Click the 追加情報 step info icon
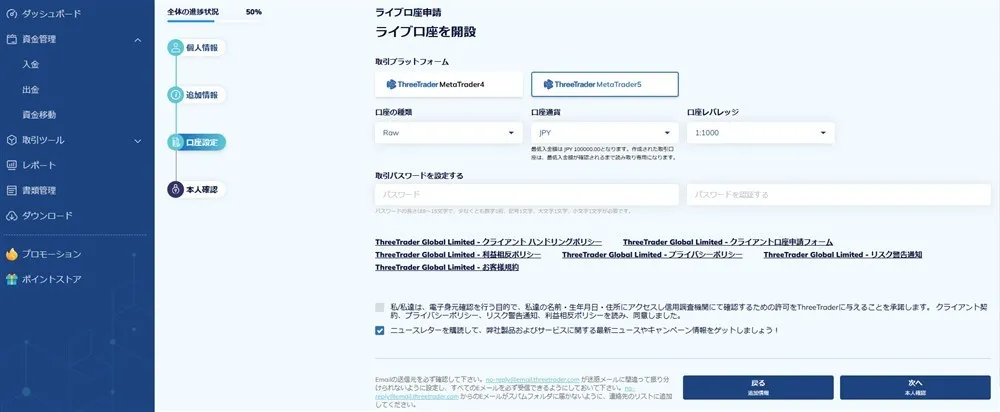 click(x=175, y=95)
